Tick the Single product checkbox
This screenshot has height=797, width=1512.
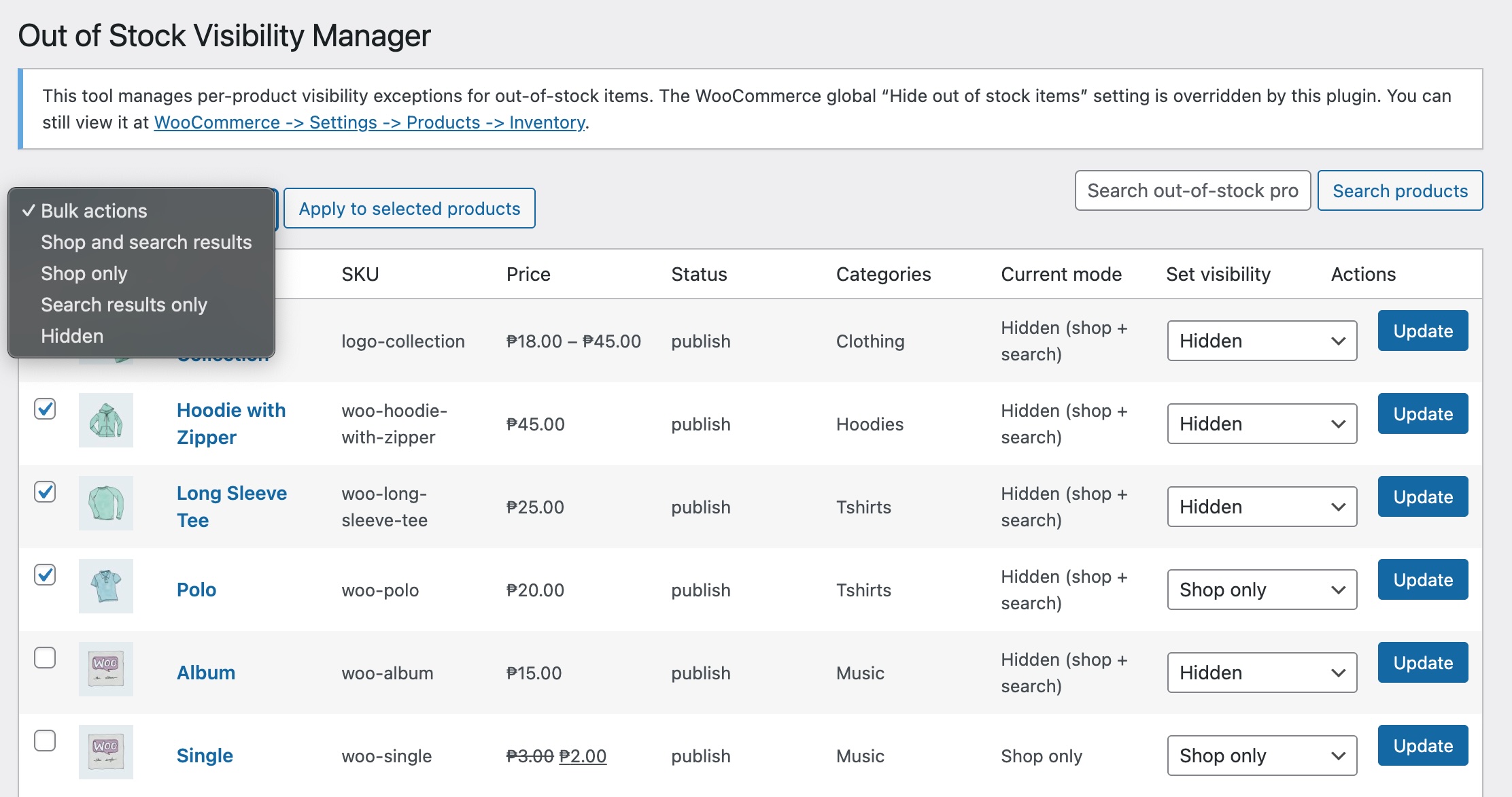point(45,741)
